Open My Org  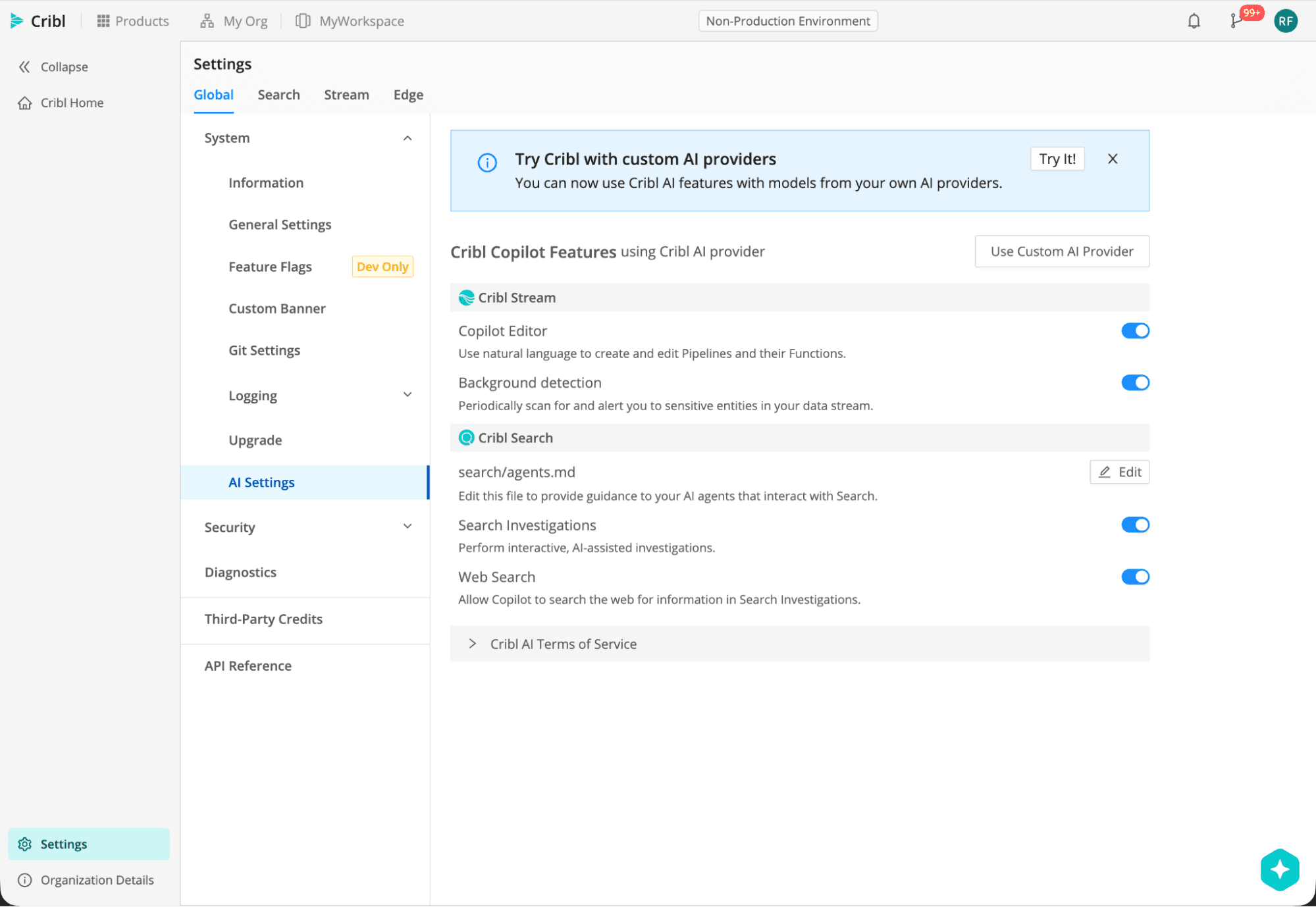coord(232,20)
